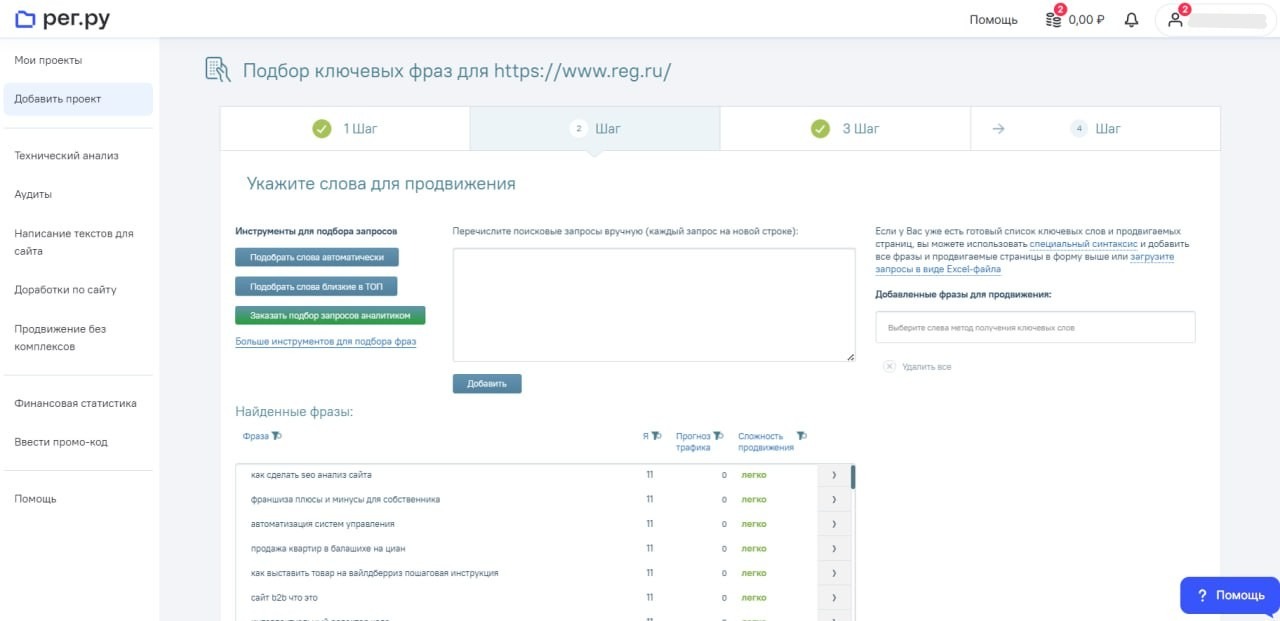Click the manual search queries text area
This screenshot has width=1280, height=621.
pos(654,304)
